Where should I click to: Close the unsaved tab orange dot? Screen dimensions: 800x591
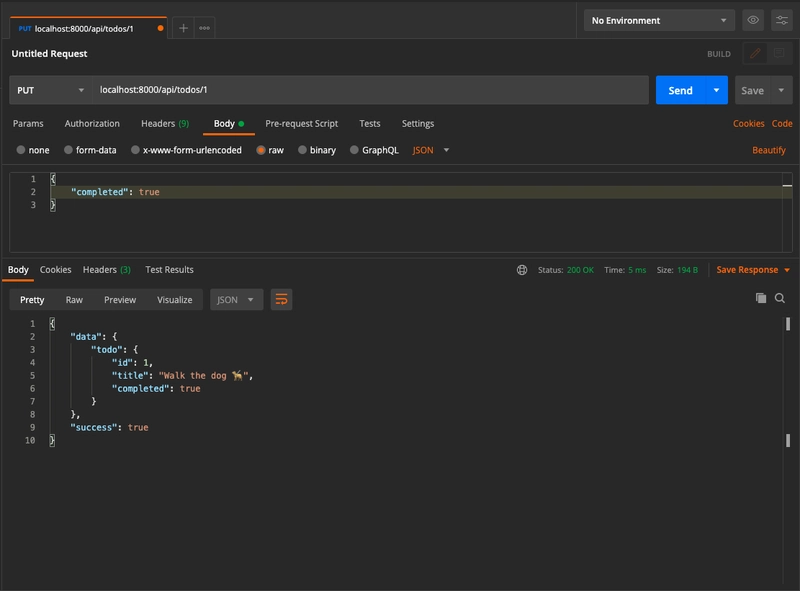(x=161, y=29)
